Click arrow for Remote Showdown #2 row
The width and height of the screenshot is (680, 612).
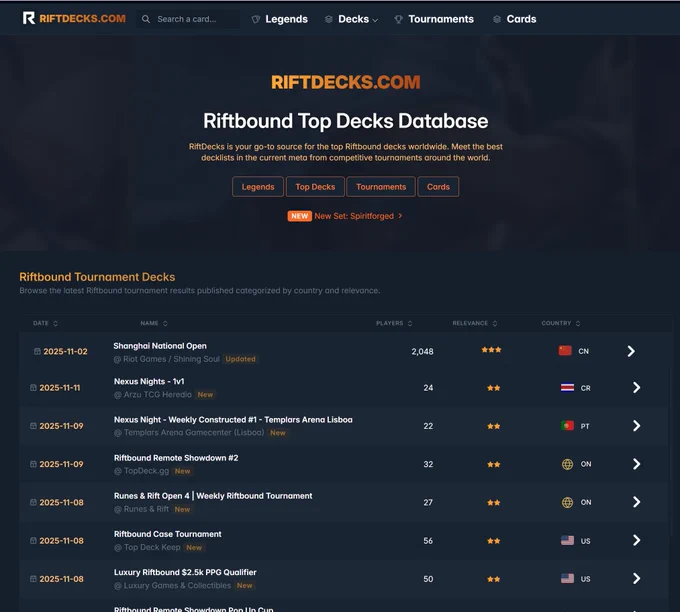[636, 464]
